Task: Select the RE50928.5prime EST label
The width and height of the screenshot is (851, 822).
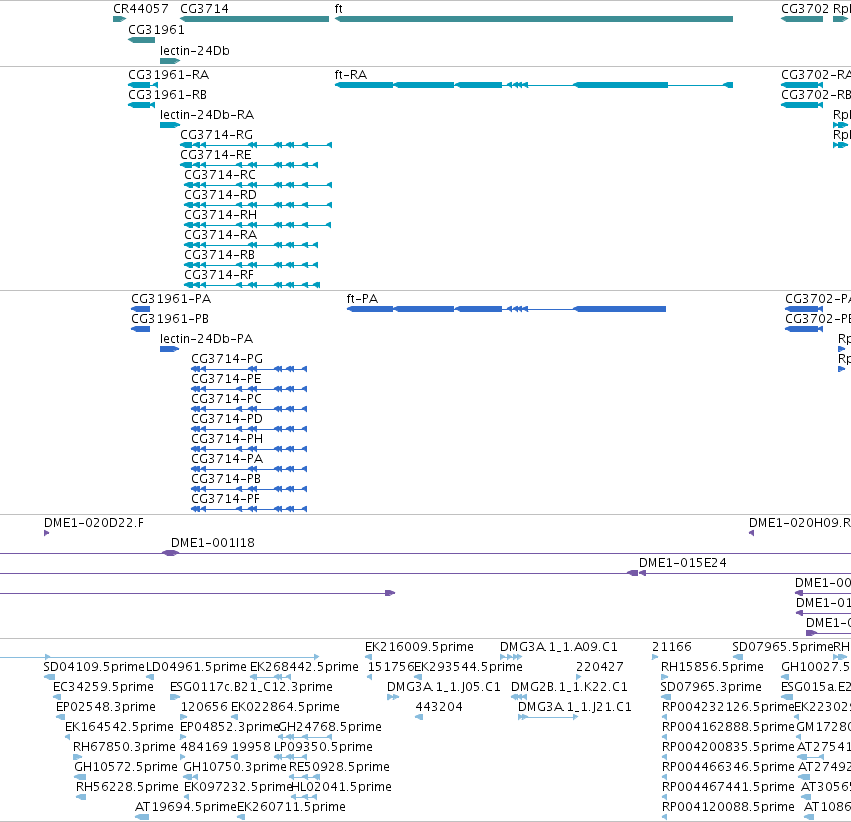Action: point(339,768)
